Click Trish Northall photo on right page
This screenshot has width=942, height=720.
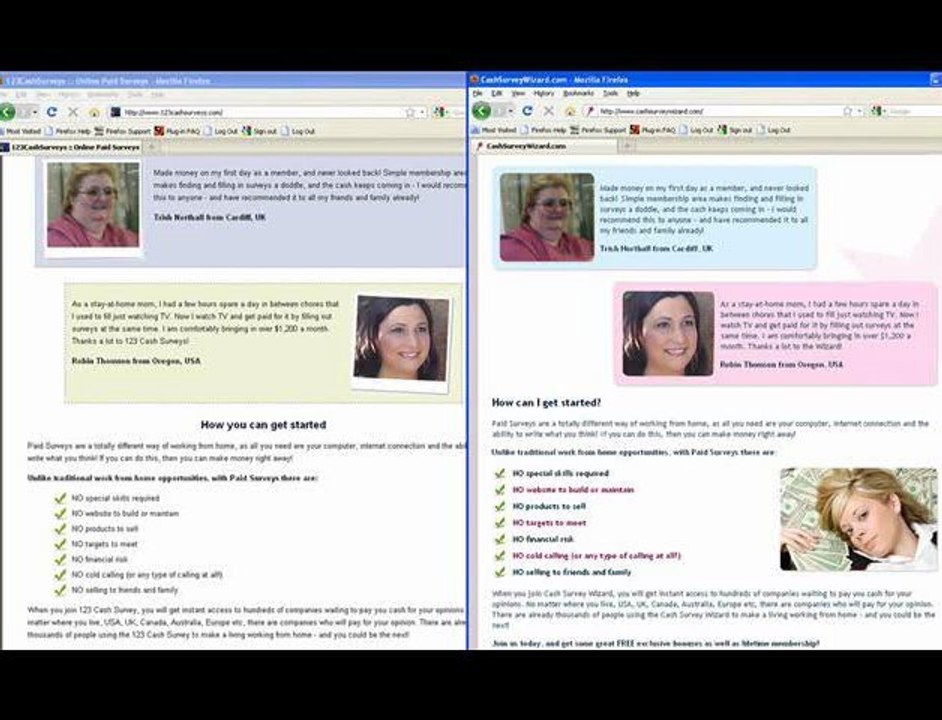547,217
